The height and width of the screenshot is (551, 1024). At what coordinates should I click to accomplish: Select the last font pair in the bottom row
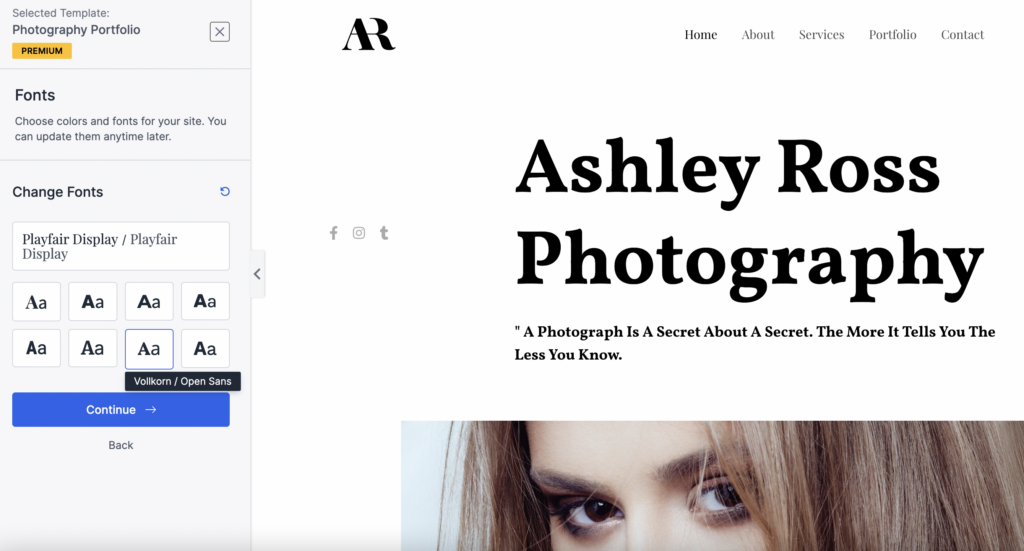[205, 349]
